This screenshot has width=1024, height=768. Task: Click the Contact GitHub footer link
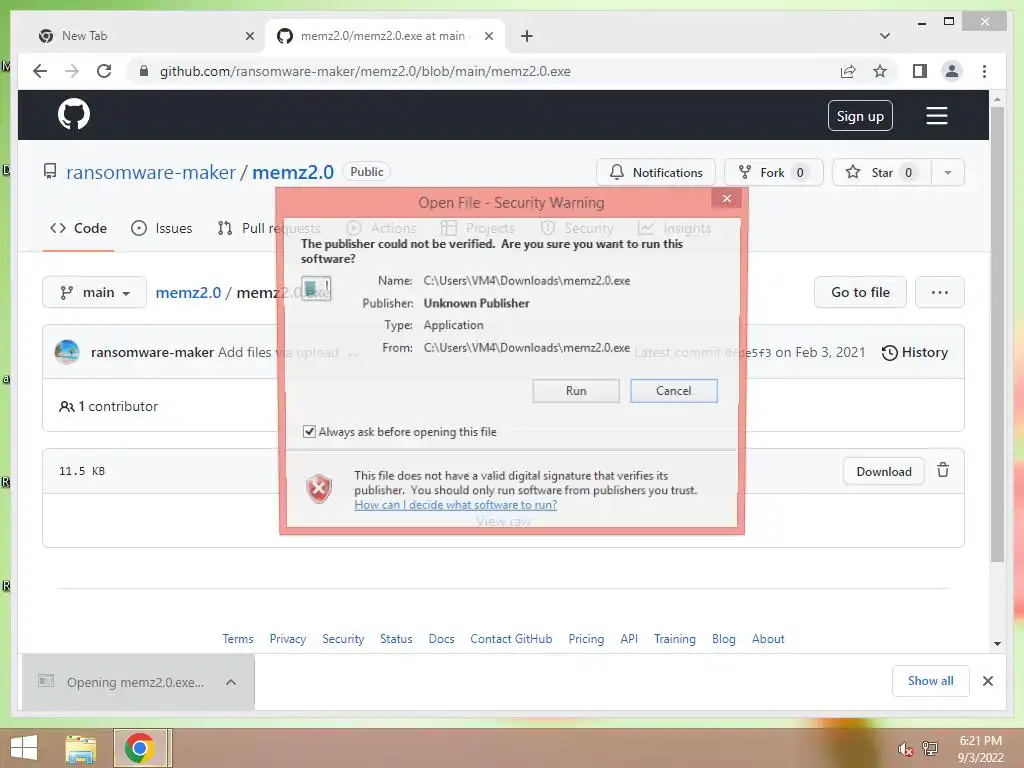point(511,639)
